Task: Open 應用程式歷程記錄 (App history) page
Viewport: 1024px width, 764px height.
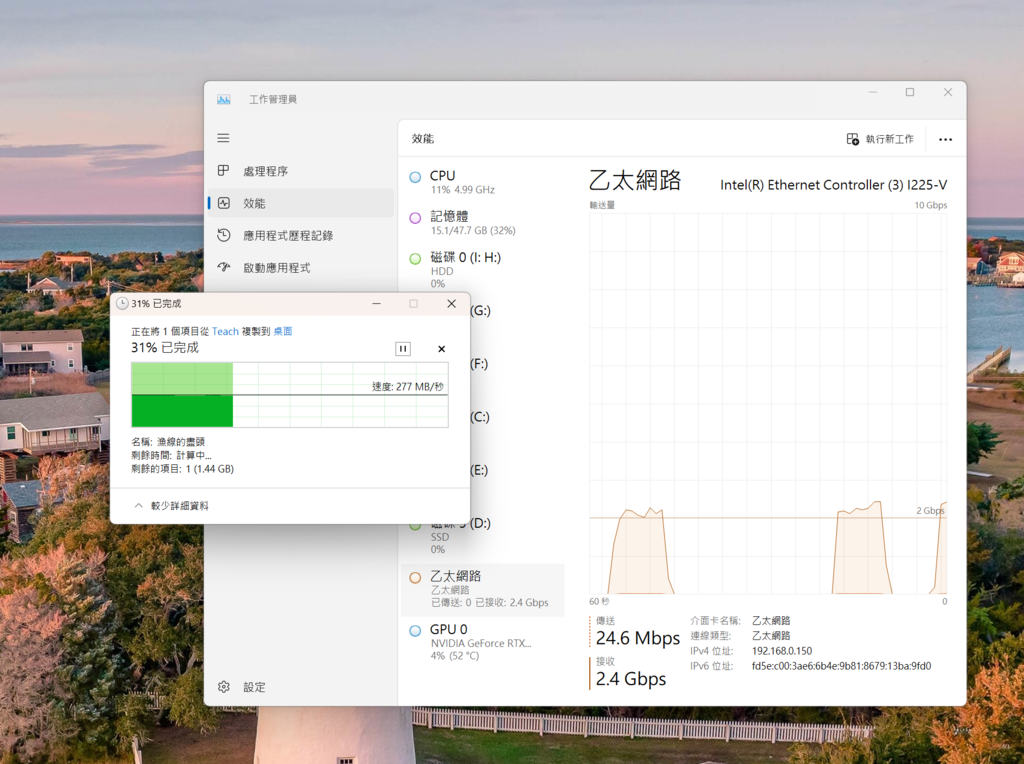Action: coord(301,235)
